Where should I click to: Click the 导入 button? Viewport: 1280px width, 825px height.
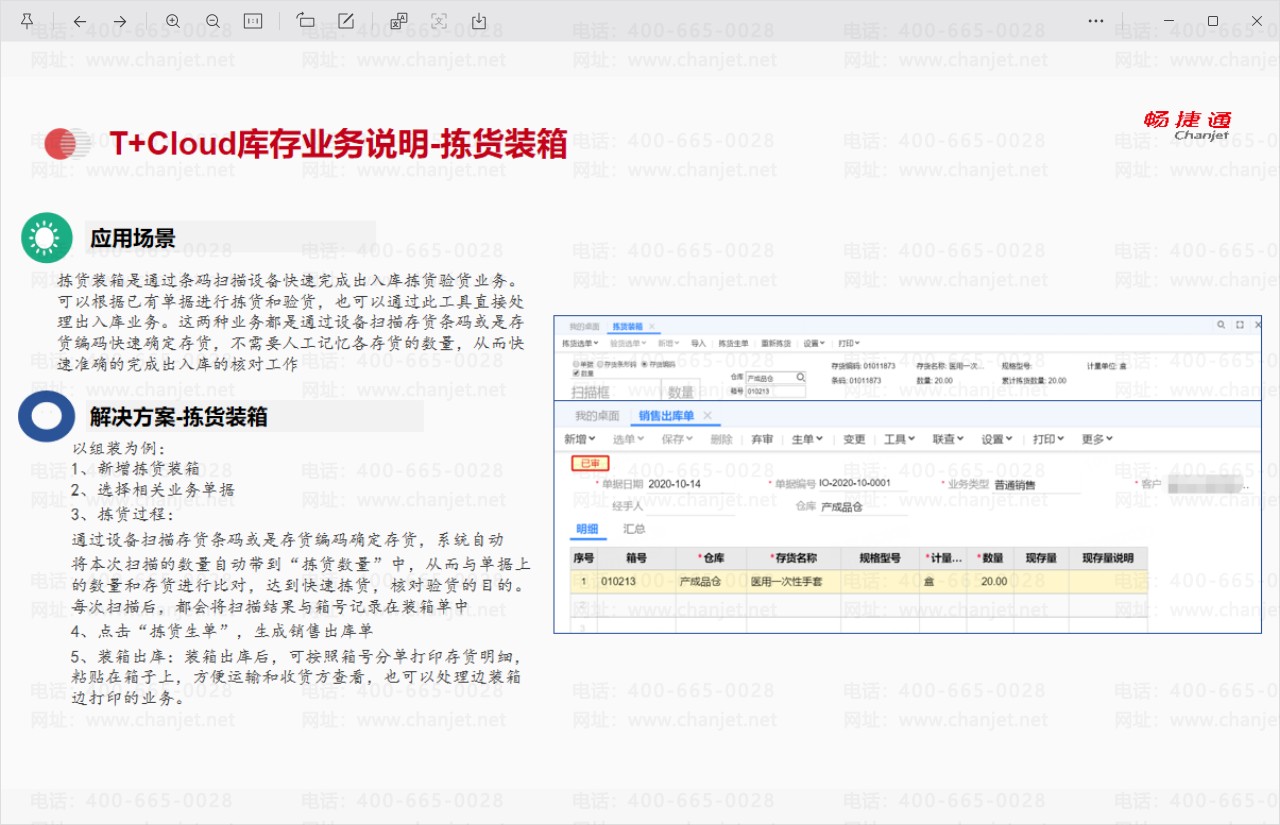point(698,343)
